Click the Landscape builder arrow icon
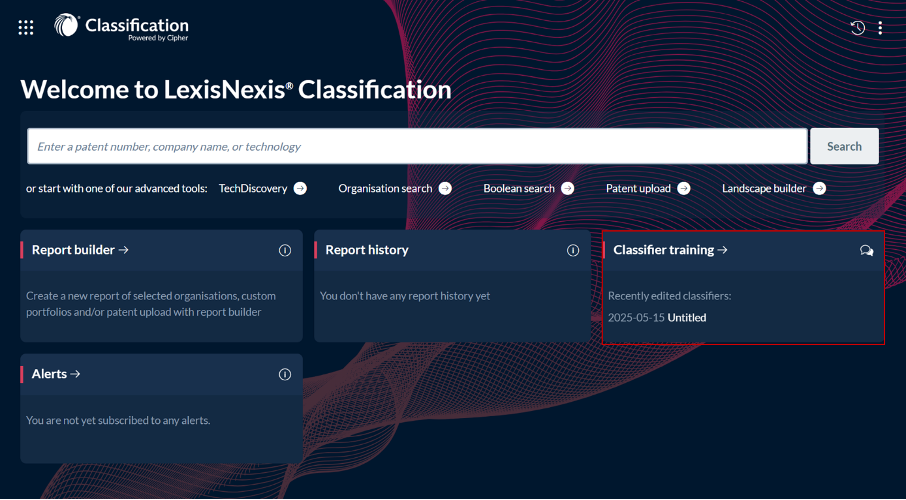Image resolution: width=906 pixels, height=500 pixels. pyautogui.click(x=819, y=188)
